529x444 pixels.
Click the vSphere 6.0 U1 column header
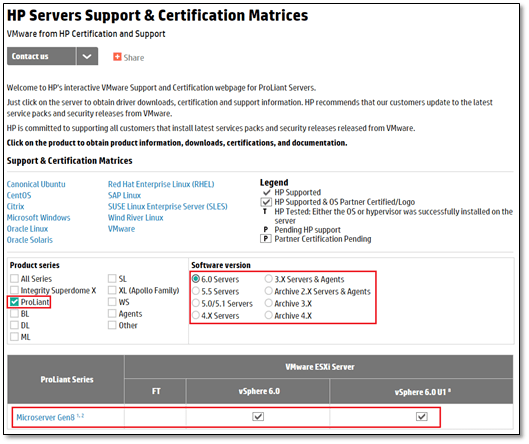(x=422, y=392)
